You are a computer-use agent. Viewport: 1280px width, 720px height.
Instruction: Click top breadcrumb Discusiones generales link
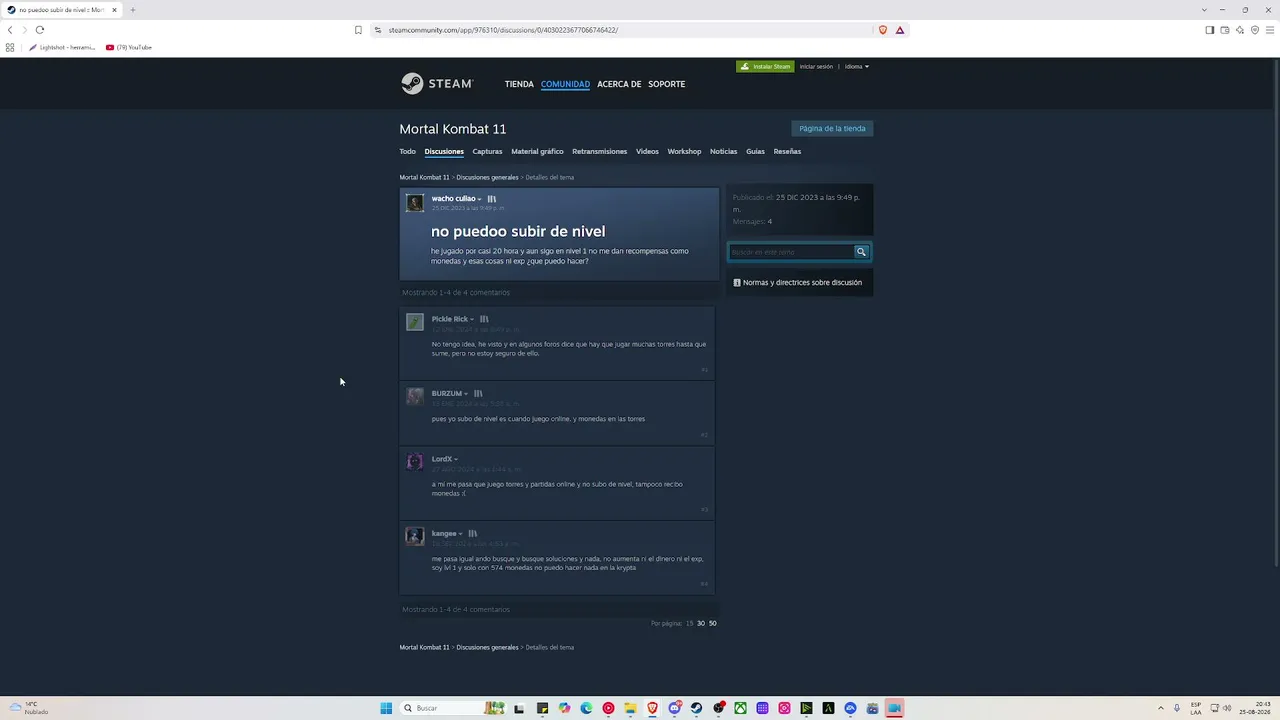(487, 178)
